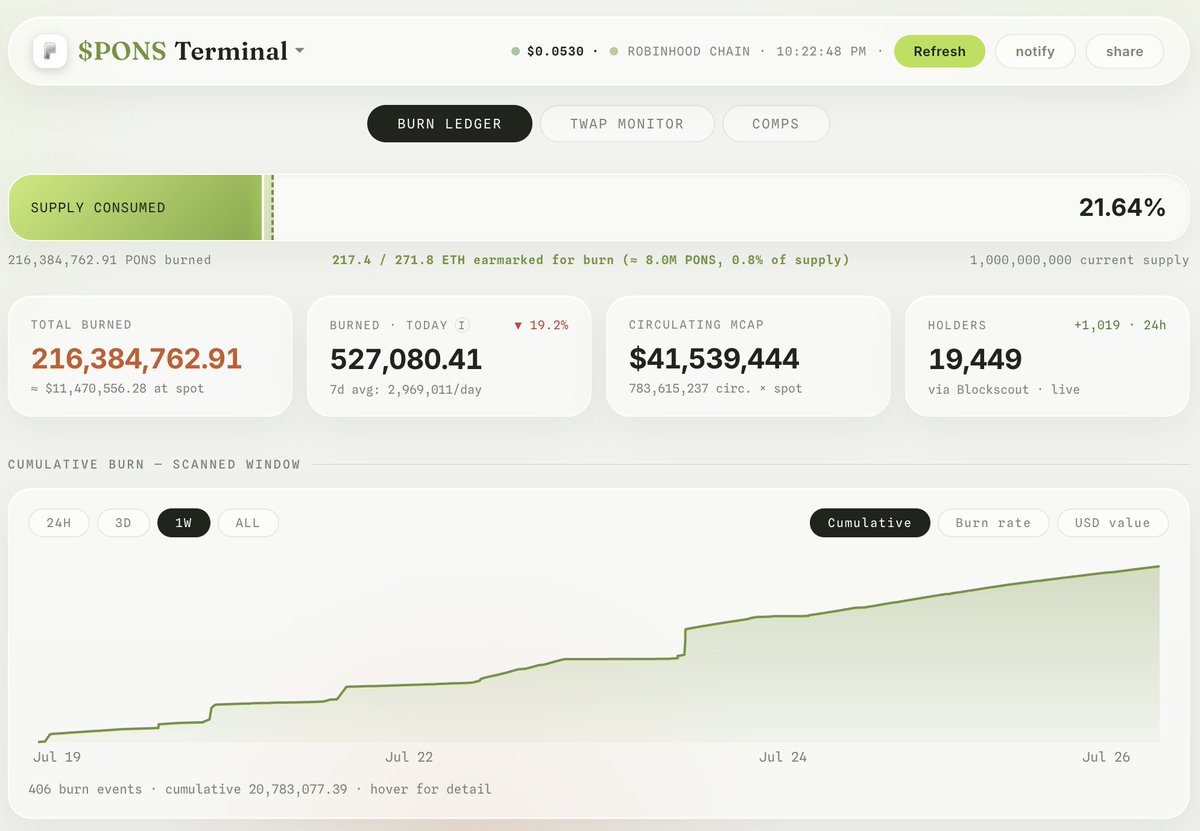
Task: Select the ALL time range
Action: tap(247, 523)
